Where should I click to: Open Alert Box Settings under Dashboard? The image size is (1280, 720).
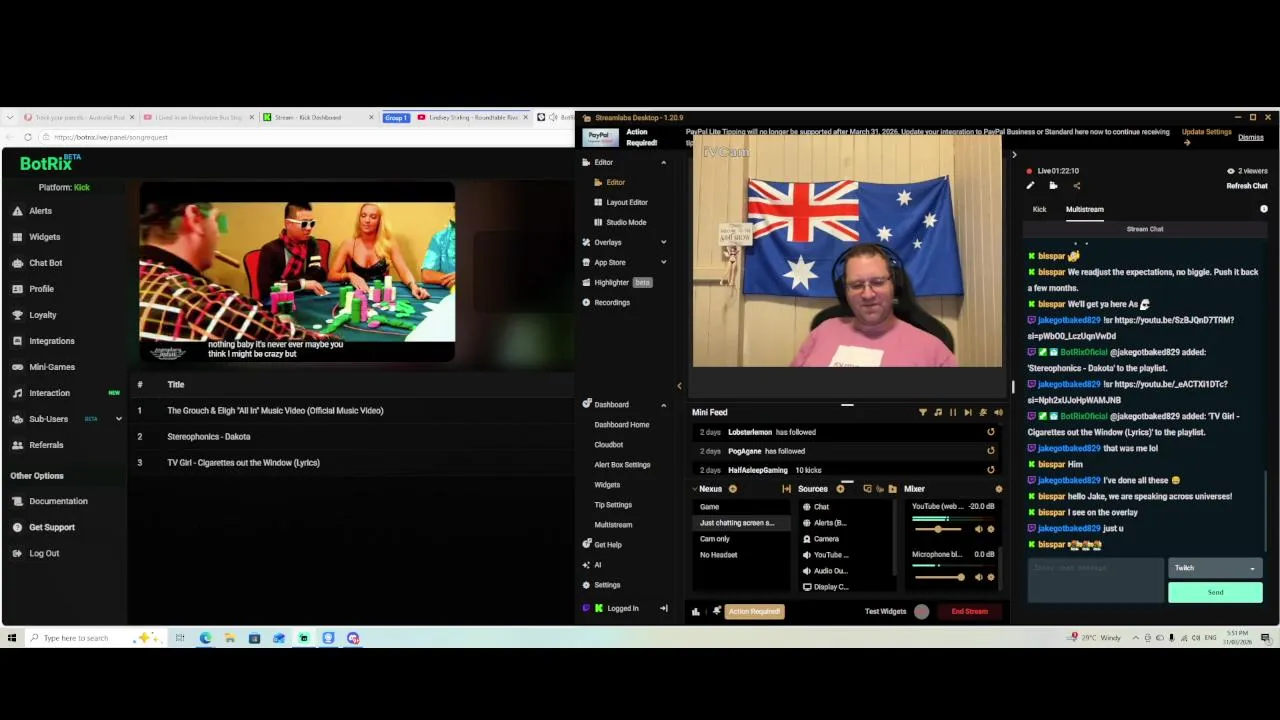pyautogui.click(x=622, y=465)
